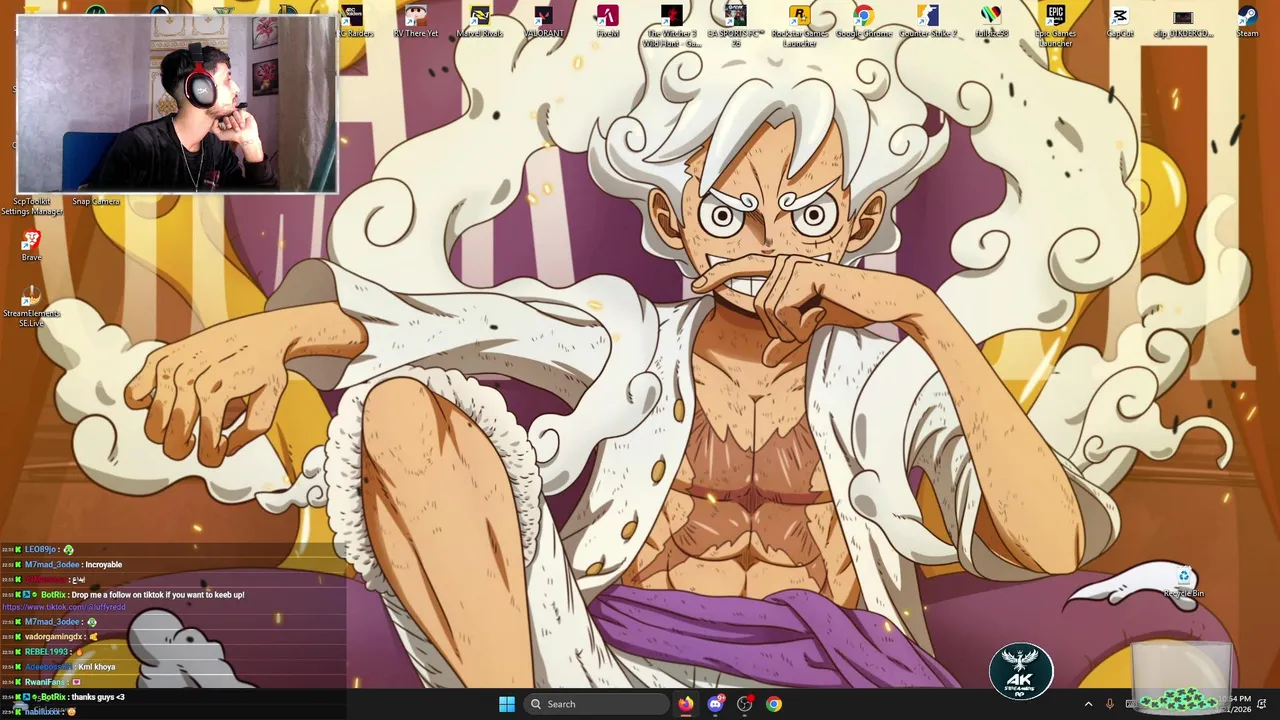Open the Recycle Bin

[x=1183, y=582]
